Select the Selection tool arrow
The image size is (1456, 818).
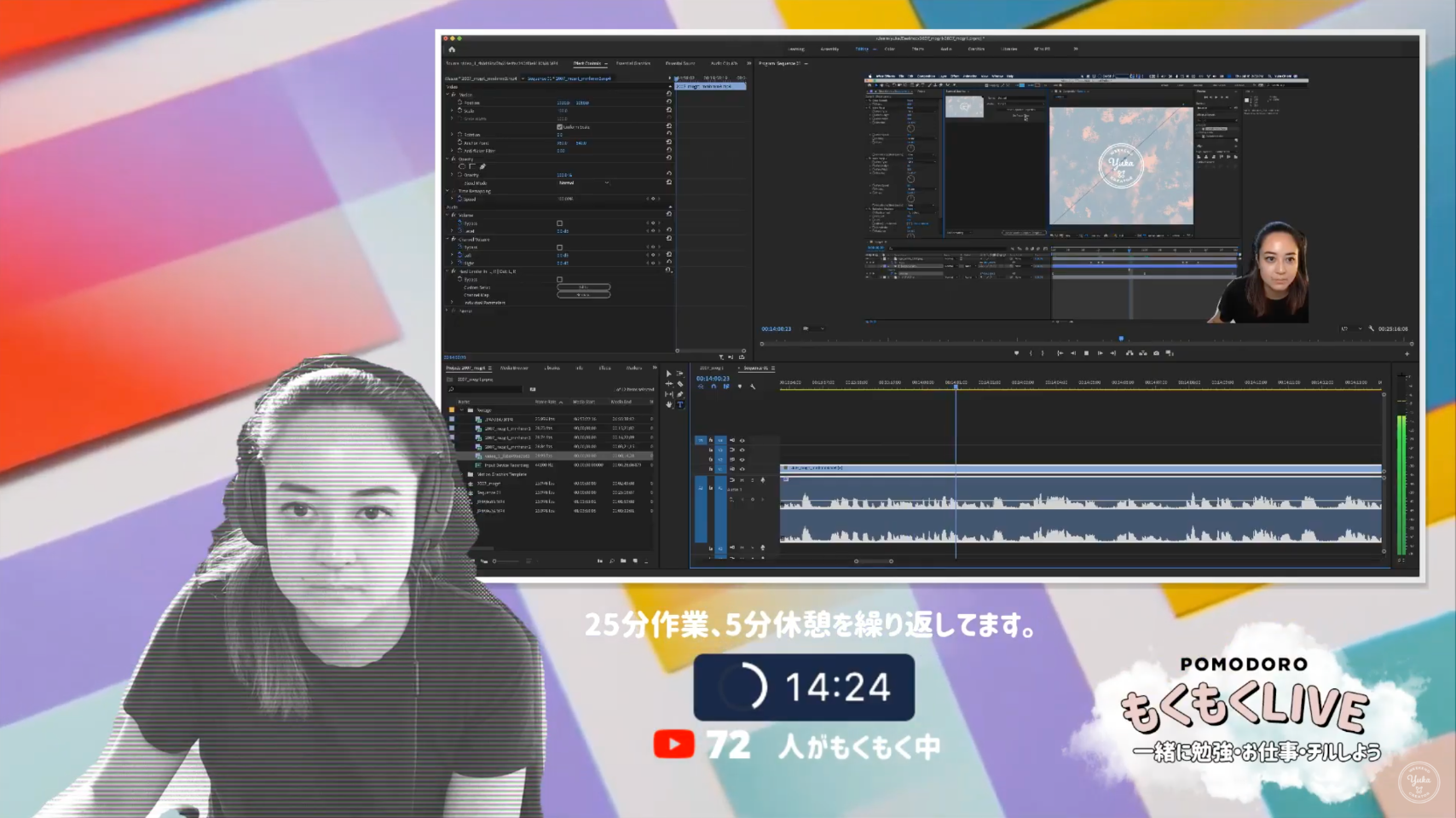pyautogui.click(x=669, y=374)
